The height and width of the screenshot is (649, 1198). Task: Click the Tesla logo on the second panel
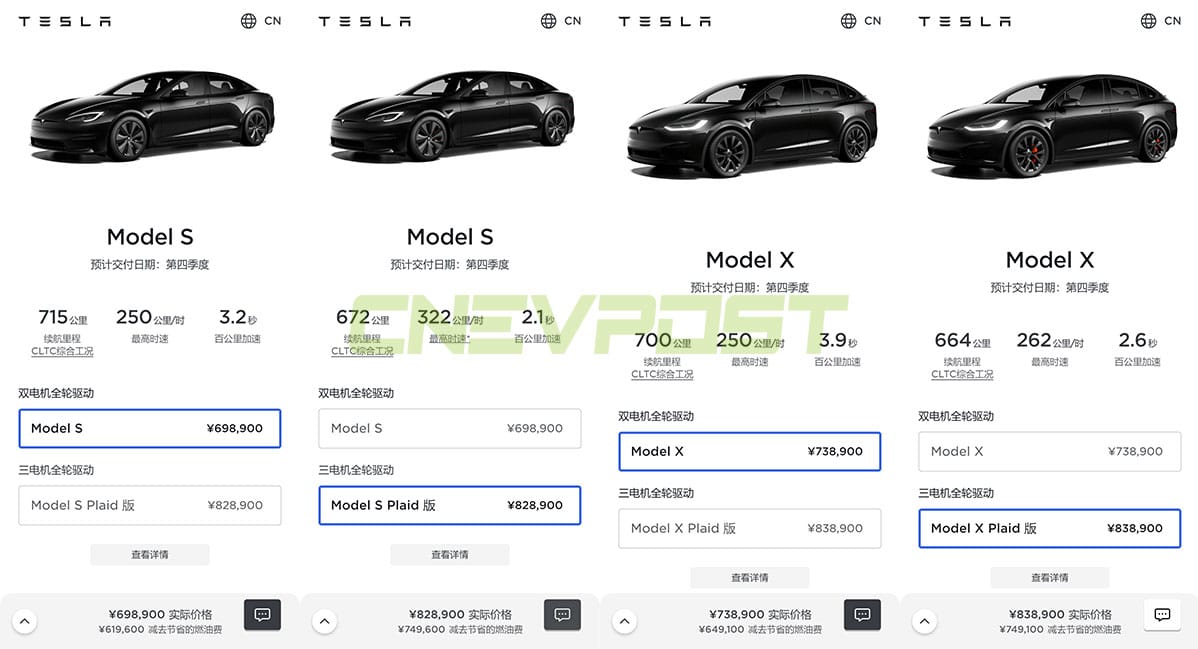point(364,20)
